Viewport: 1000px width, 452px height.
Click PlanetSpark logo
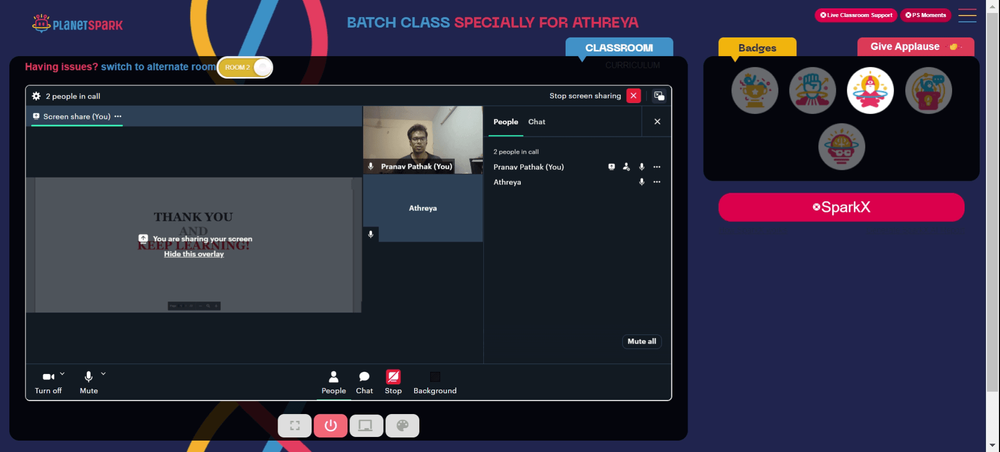click(x=77, y=24)
